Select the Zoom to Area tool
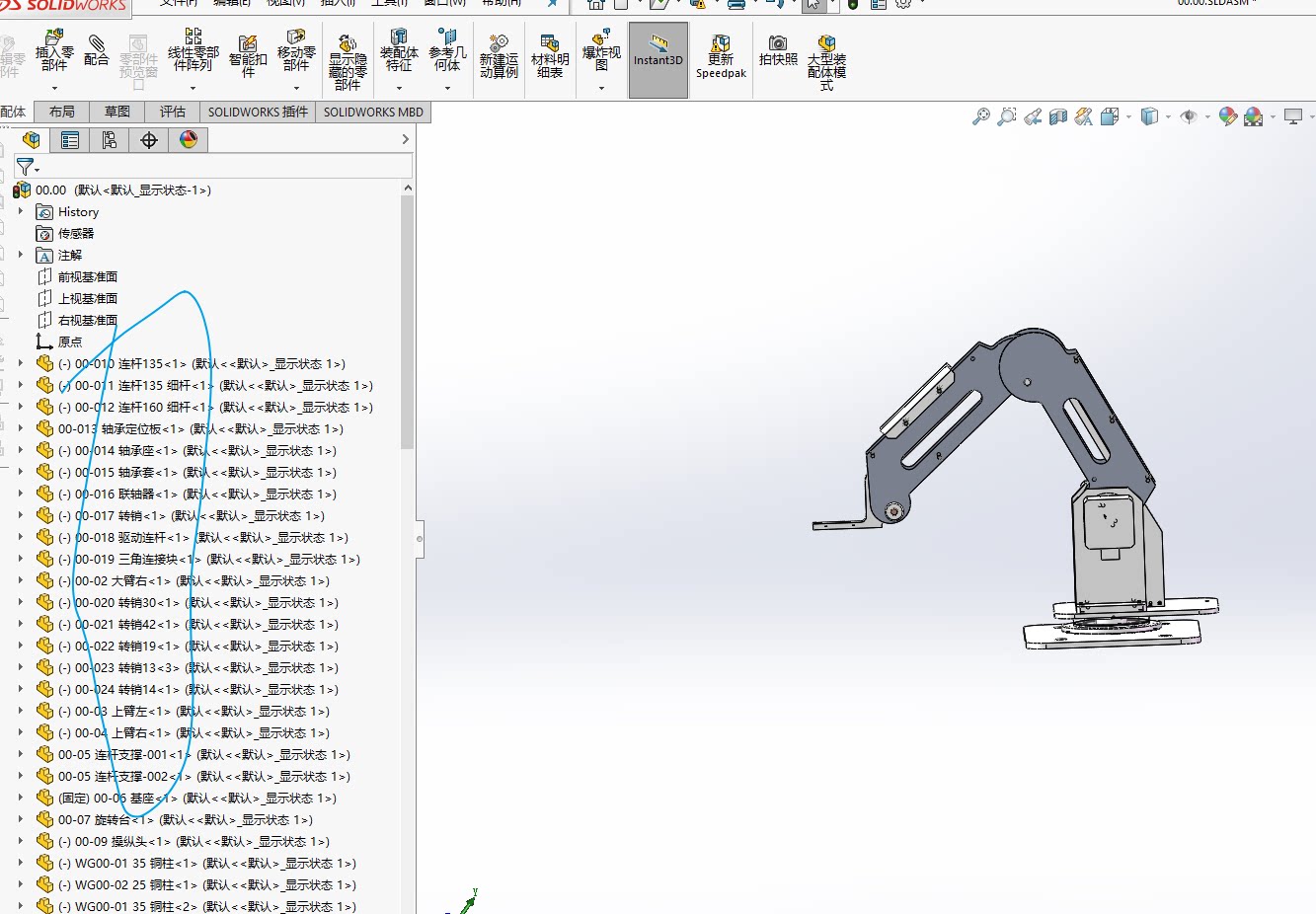Image resolution: width=1316 pixels, height=914 pixels. [x=1006, y=116]
